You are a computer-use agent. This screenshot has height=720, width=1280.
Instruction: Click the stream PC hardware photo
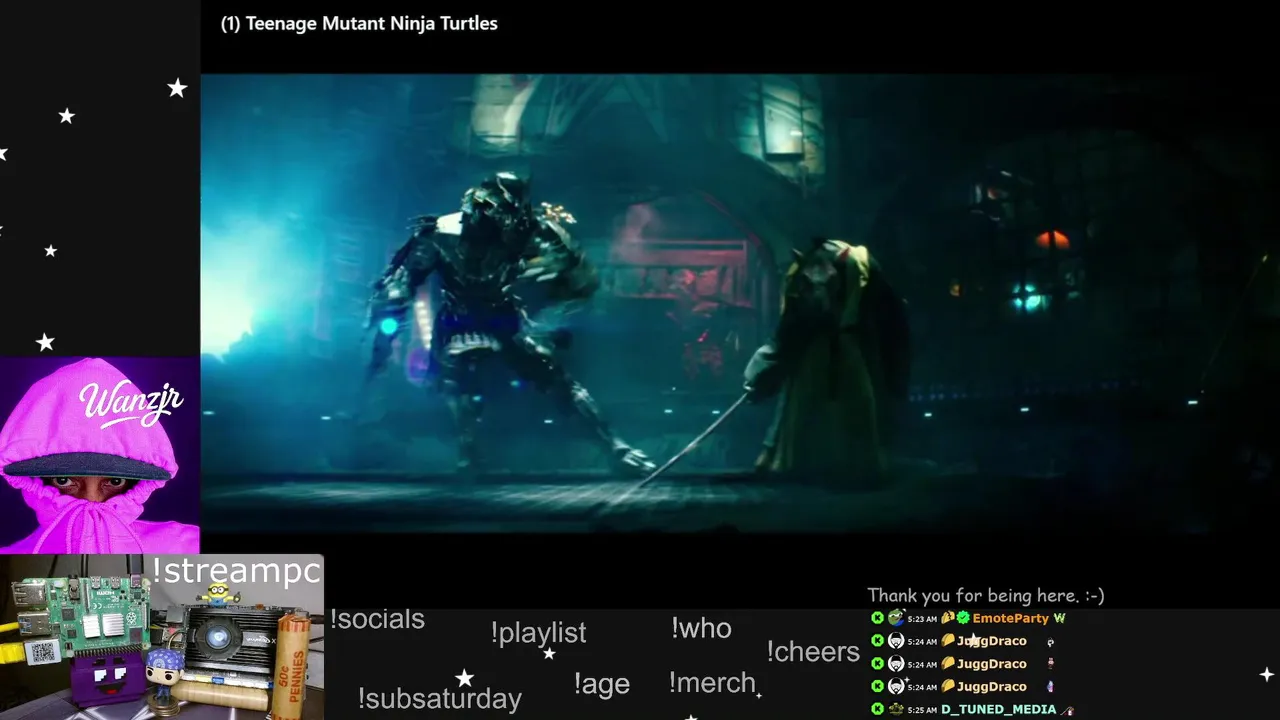click(x=162, y=637)
